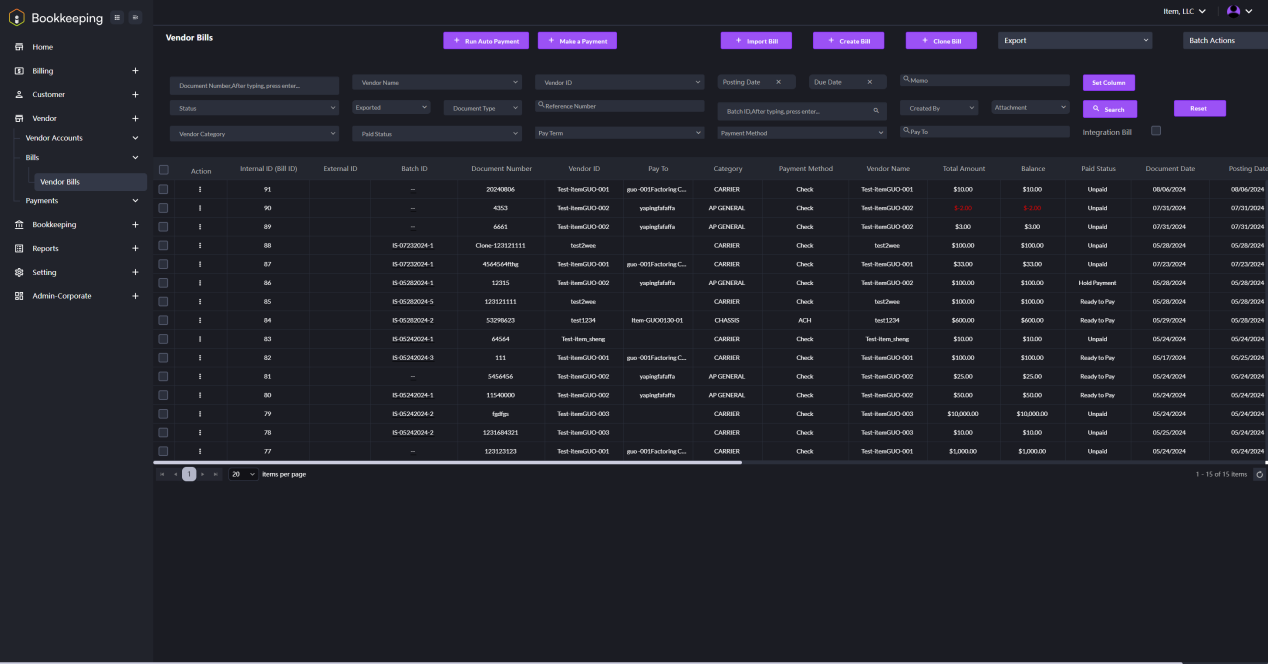Open the Reports sidebar menu
This screenshot has height=664, width=1268.
[135, 248]
